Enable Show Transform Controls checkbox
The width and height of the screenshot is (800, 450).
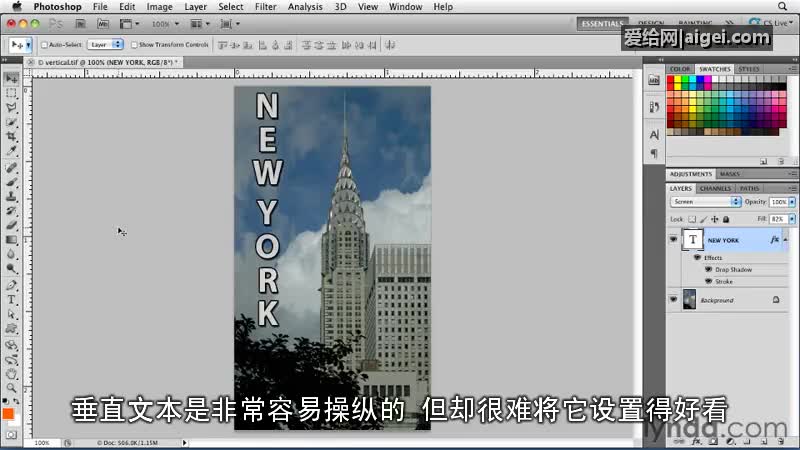click(134, 45)
